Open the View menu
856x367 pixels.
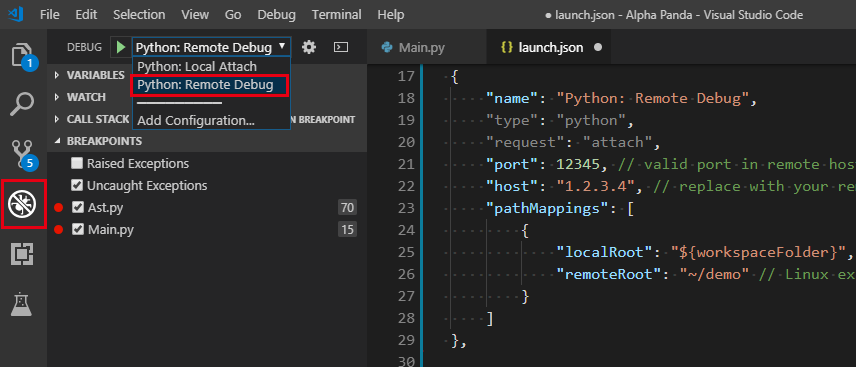point(194,15)
